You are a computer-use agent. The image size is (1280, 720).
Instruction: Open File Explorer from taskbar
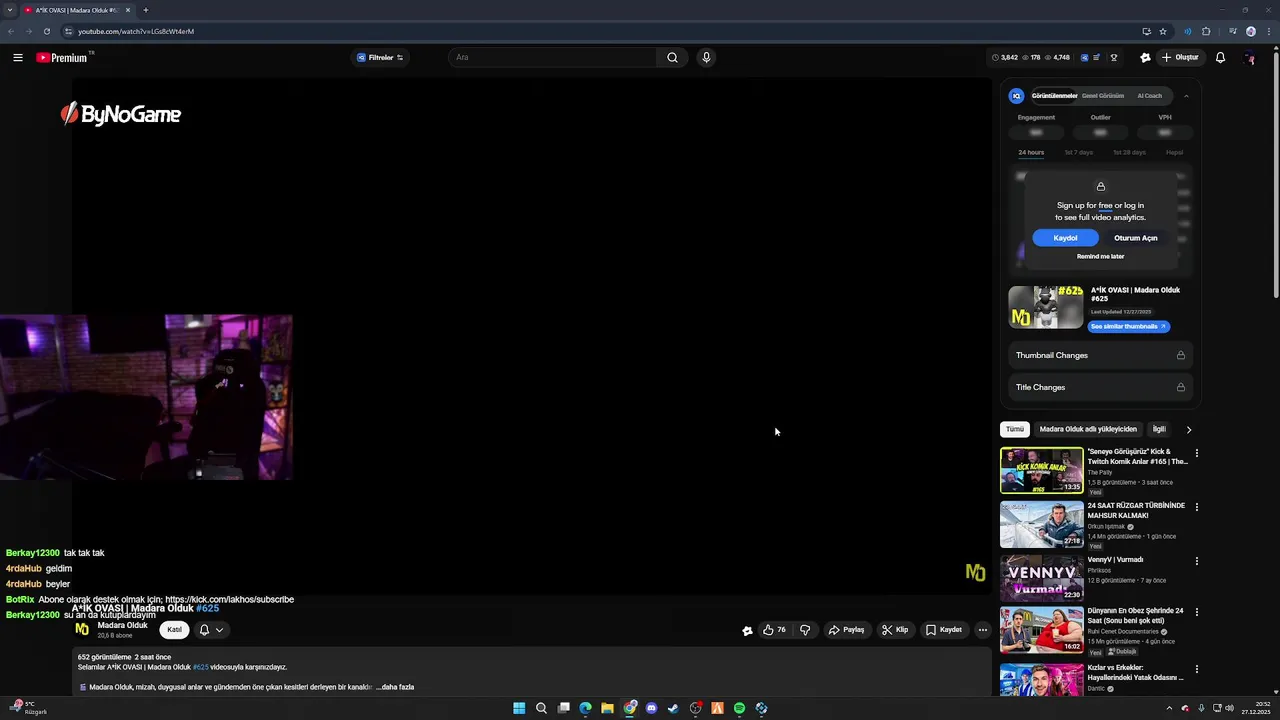pyautogui.click(x=607, y=708)
